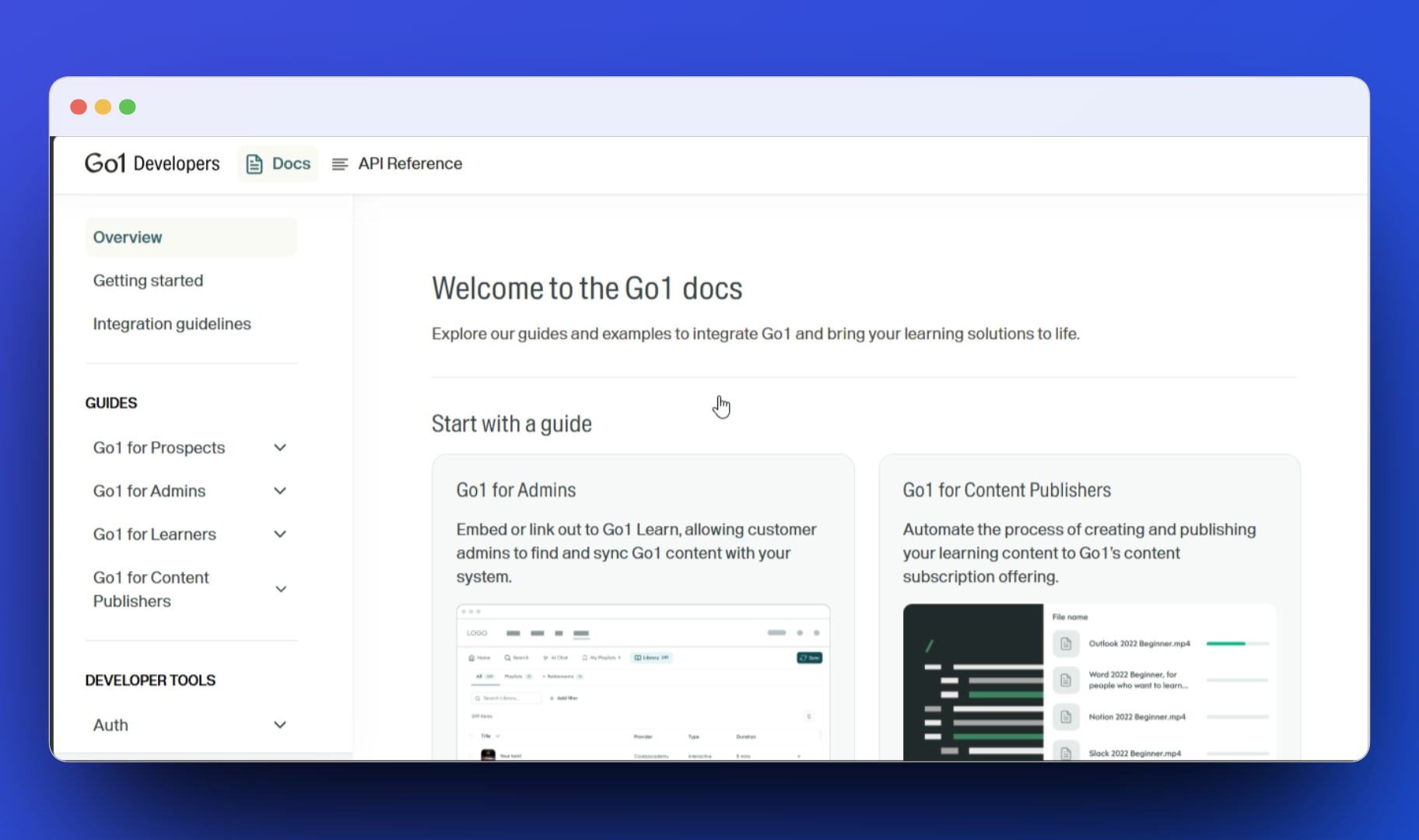Open Go1 for Learners sidebar item

coord(155,534)
